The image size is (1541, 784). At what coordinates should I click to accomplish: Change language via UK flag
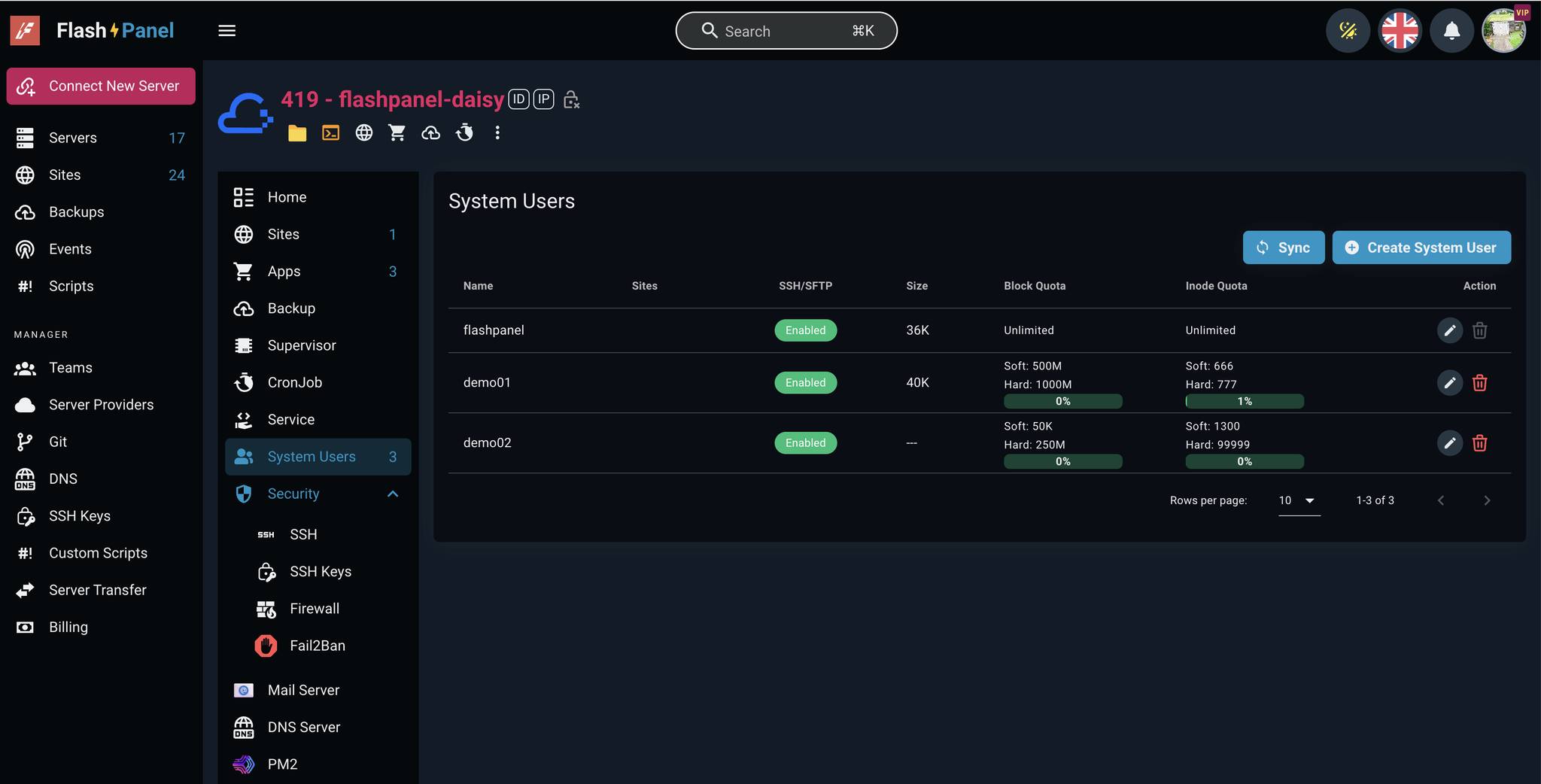1400,31
